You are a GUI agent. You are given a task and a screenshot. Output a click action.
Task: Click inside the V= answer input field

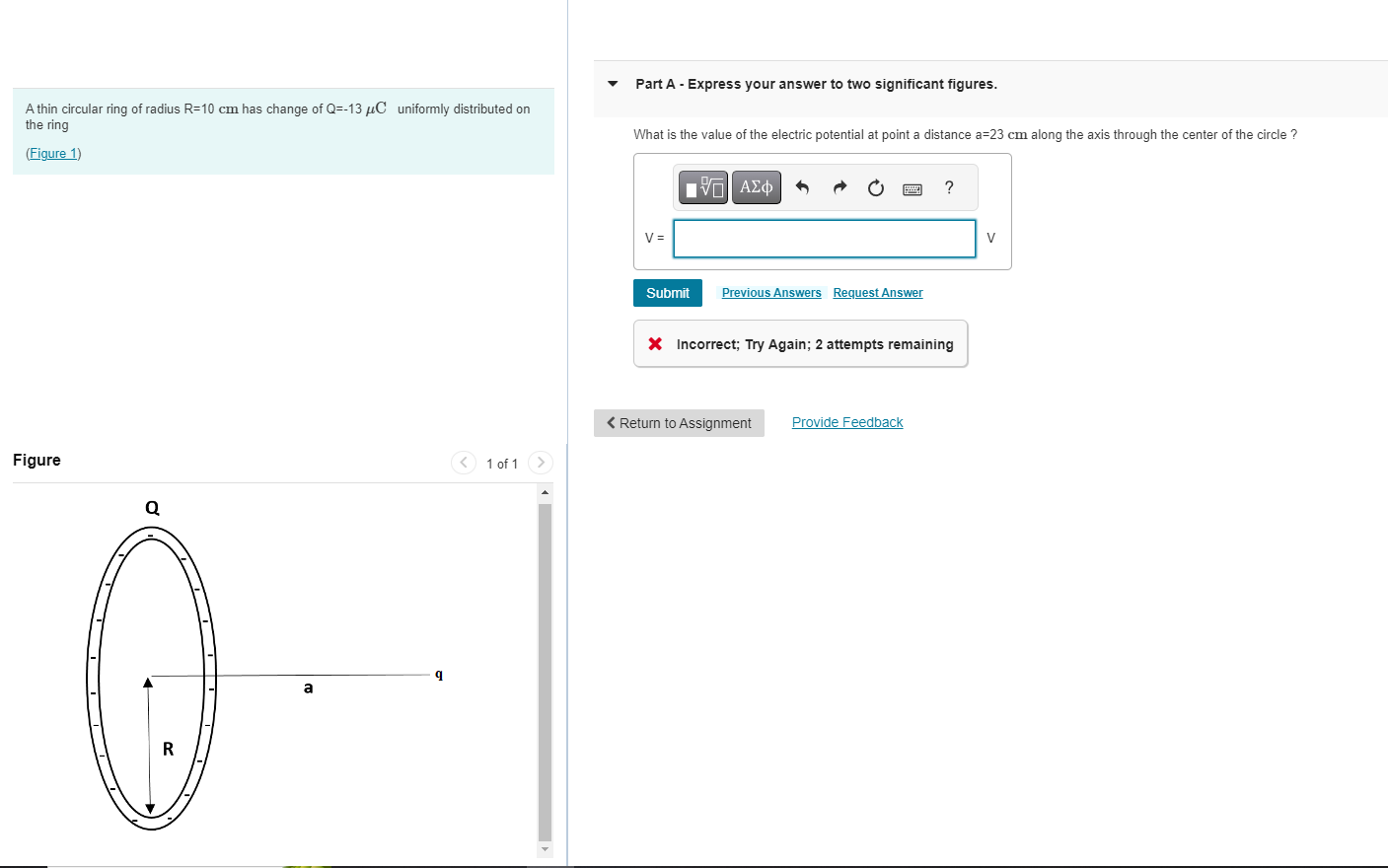(x=824, y=238)
